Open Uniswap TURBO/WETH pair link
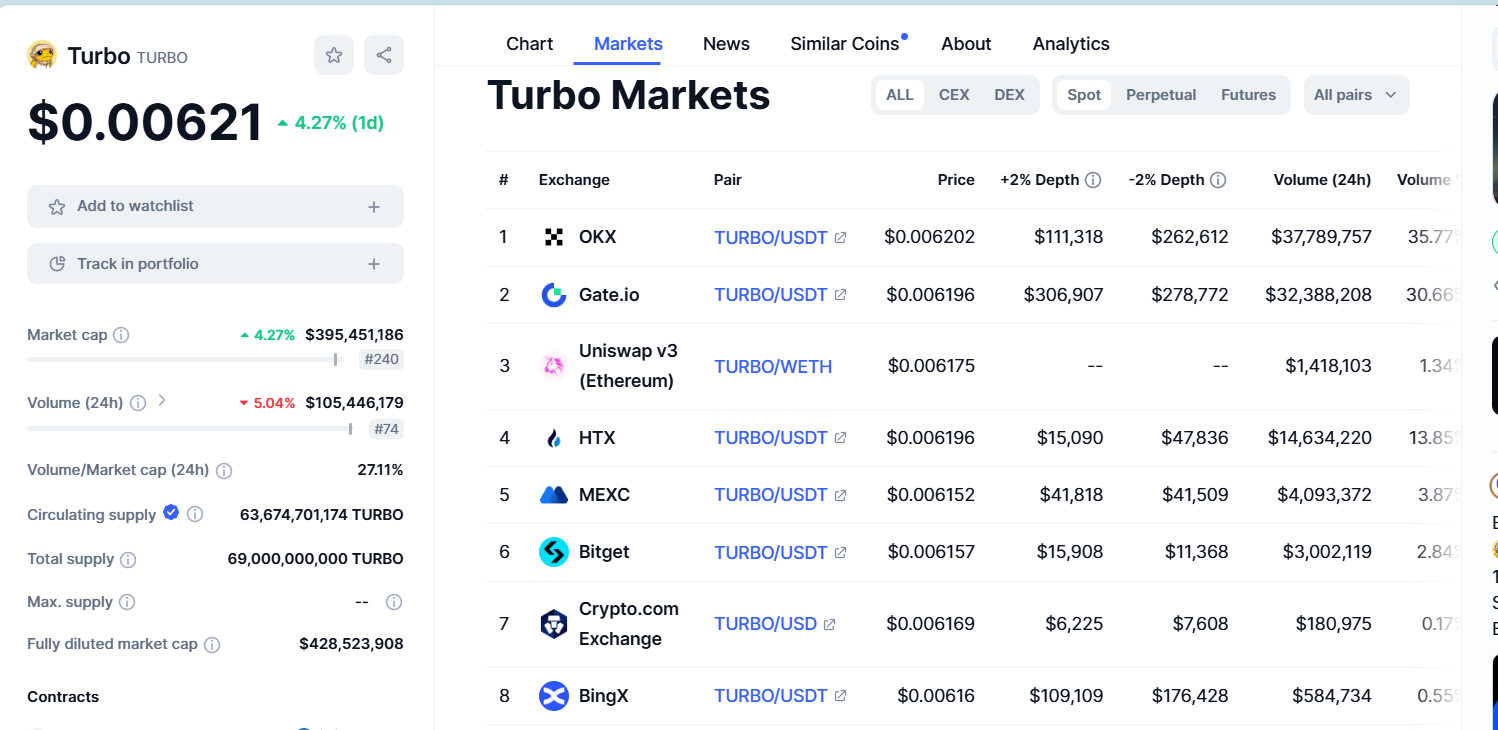 [773, 366]
